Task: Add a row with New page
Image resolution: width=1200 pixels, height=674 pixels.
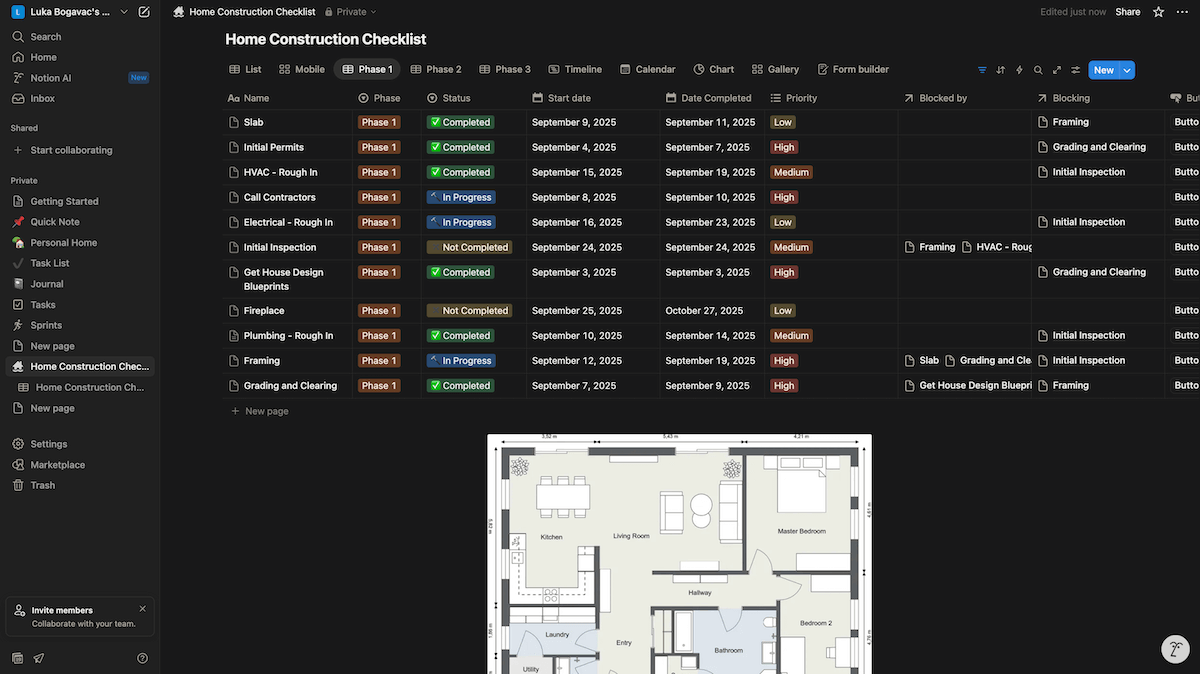Action: (259, 410)
